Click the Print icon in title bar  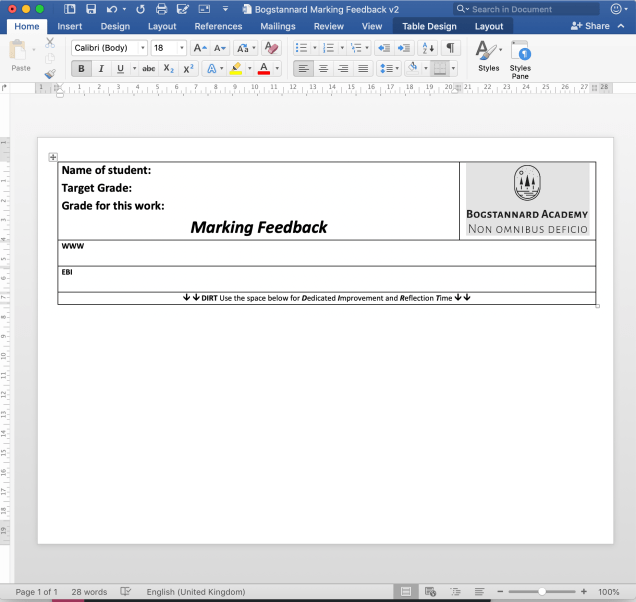coord(161,9)
